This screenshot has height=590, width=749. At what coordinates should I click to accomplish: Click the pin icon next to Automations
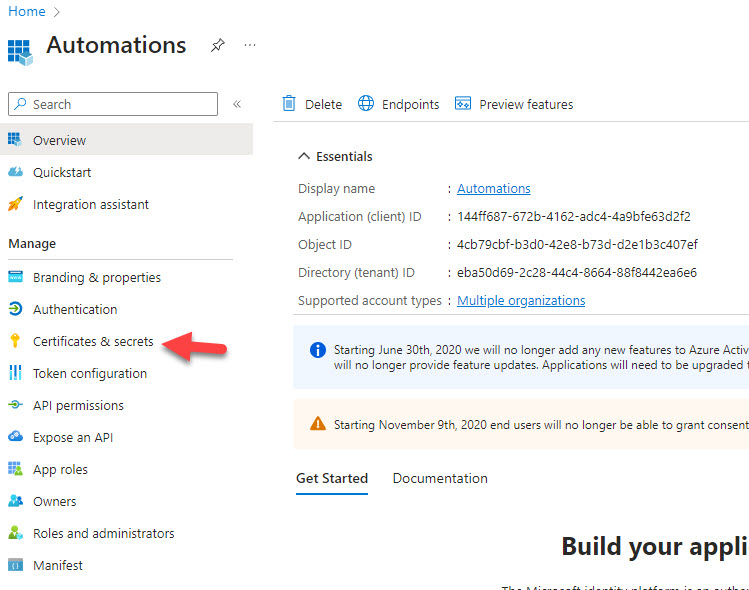[x=217, y=46]
